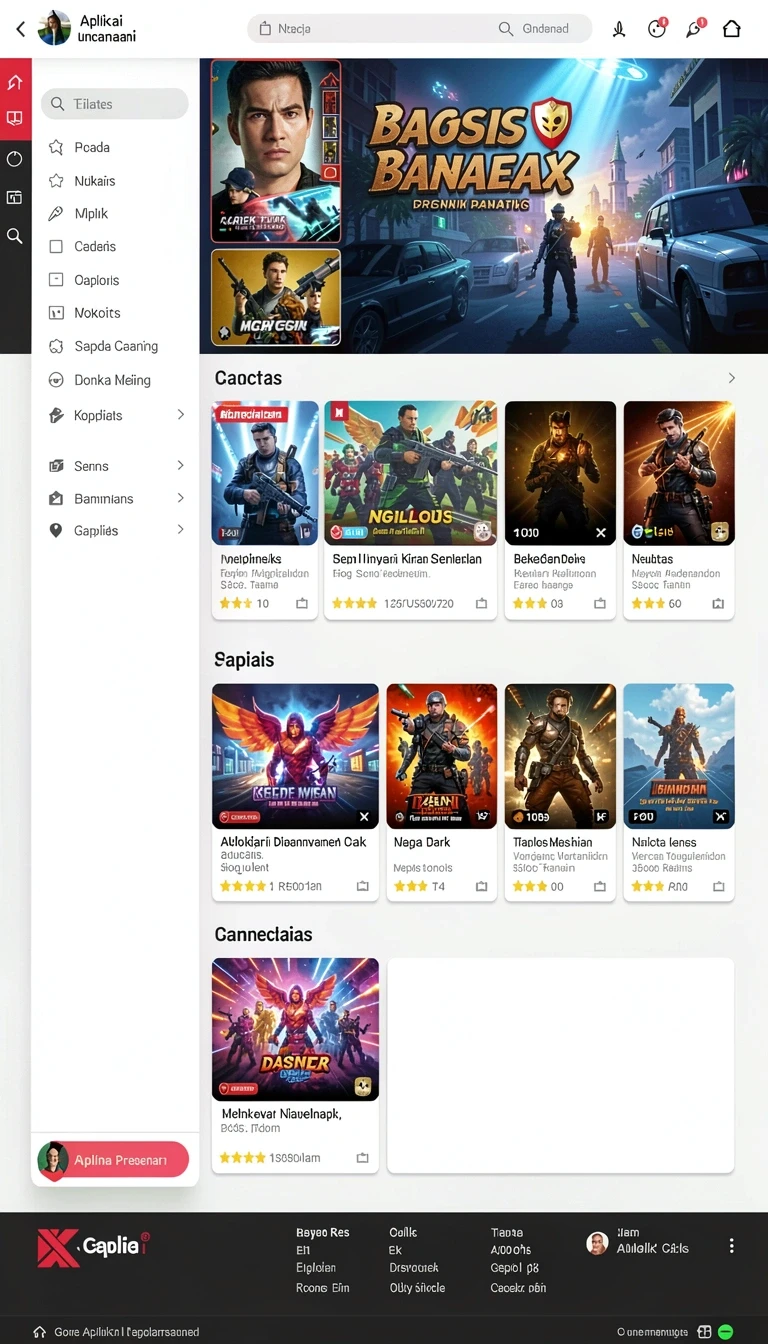The width and height of the screenshot is (768, 1344).
Task: Open the Tlaplos Meshian card image
Action: [560, 756]
